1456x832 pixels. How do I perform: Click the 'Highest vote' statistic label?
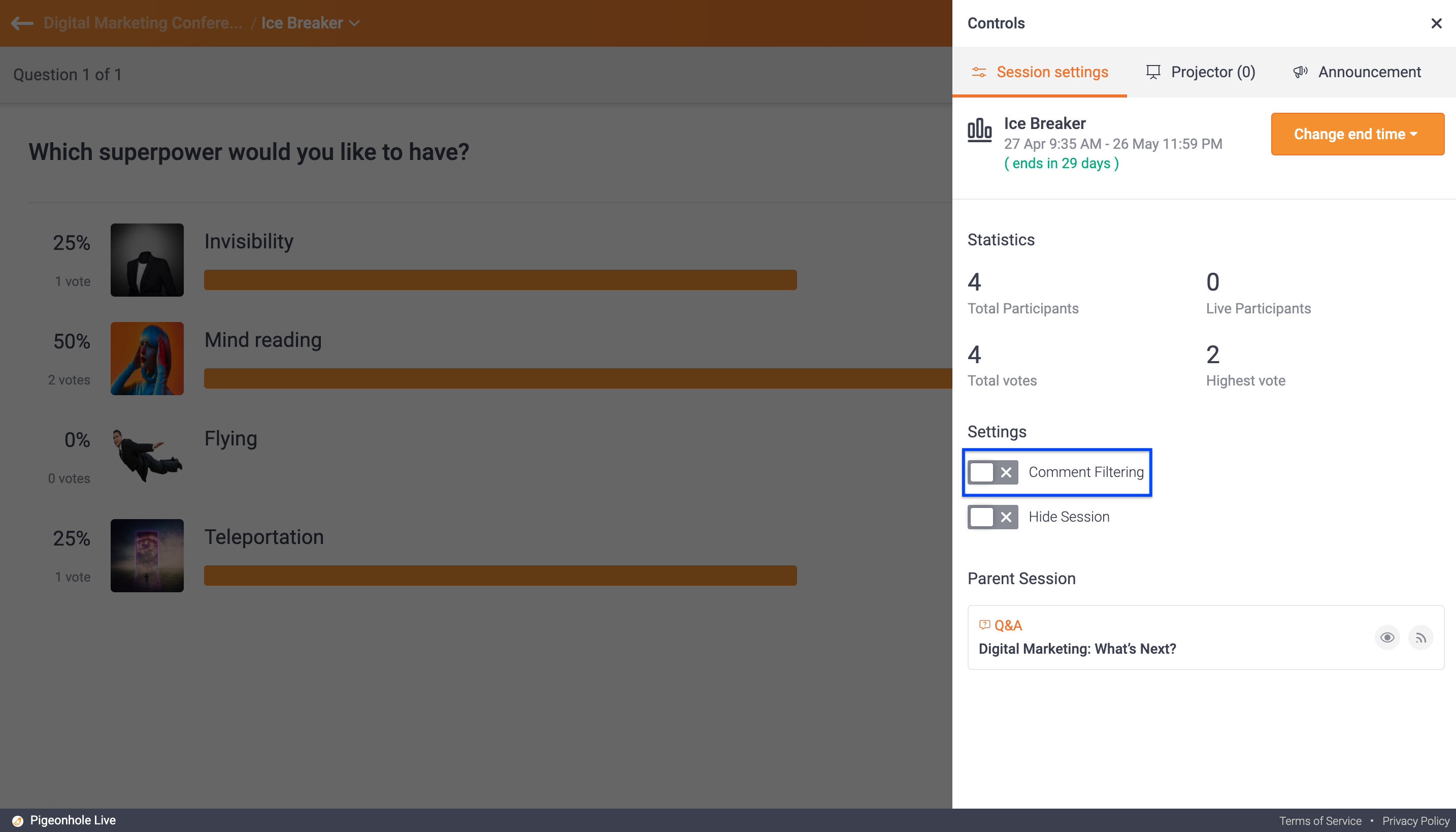(1245, 380)
